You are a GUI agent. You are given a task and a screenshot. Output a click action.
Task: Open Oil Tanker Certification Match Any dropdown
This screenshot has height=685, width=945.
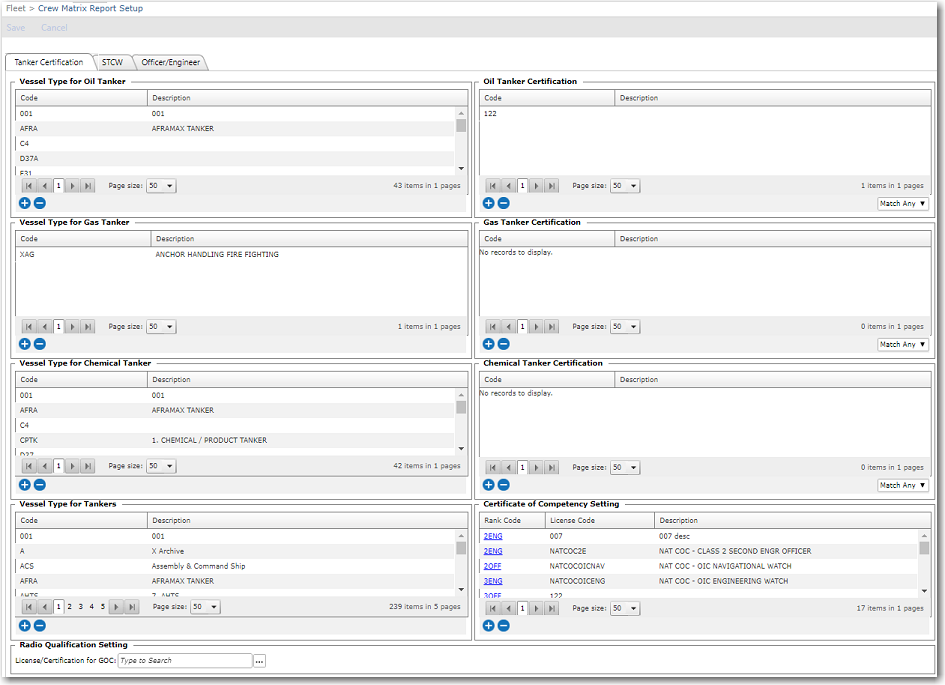(x=902, y=204)
